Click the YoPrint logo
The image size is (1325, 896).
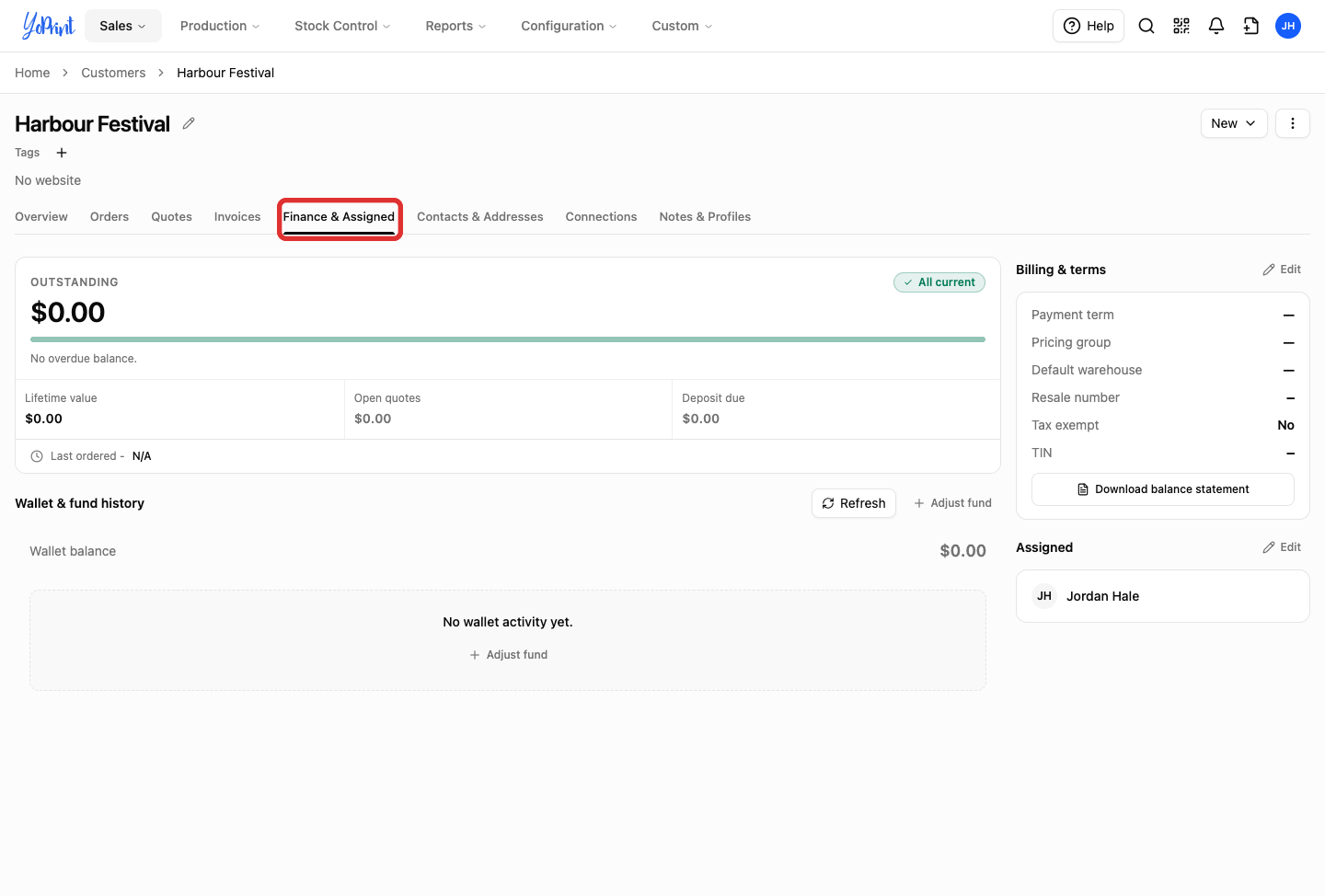48,26
